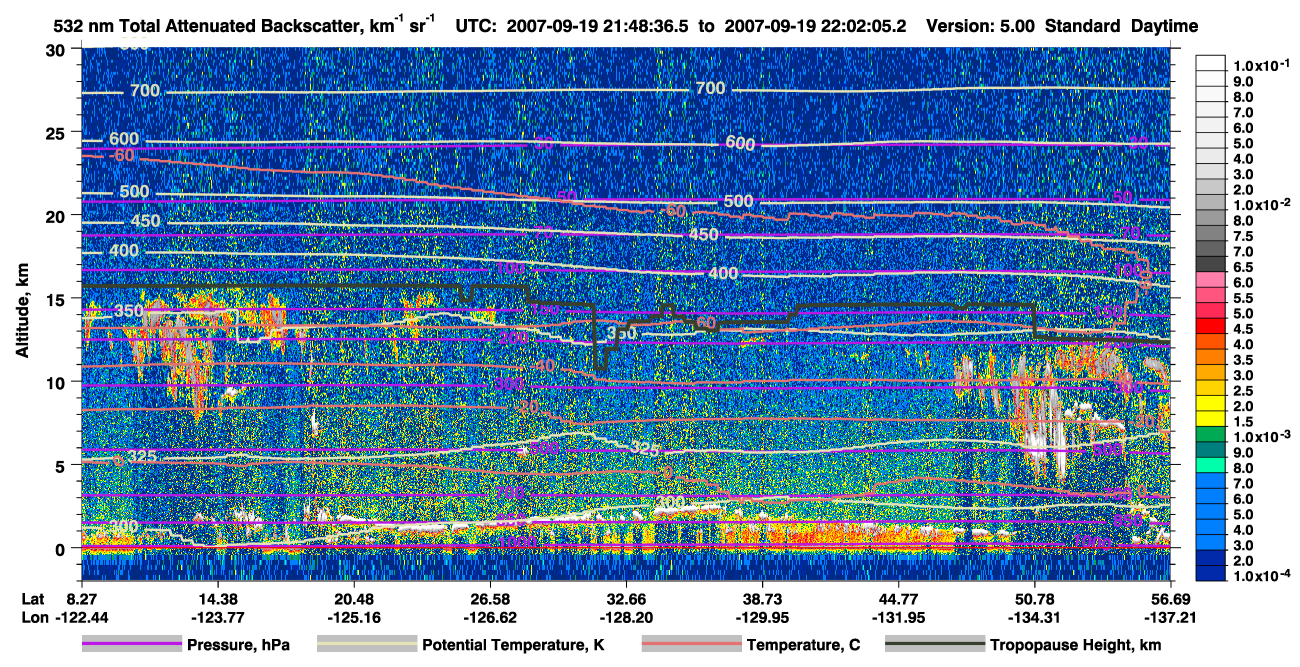Click the color bar label '7.5'
This screenshot has height=667, width=1300.
pyautogui.click(x=1244, y=236)
